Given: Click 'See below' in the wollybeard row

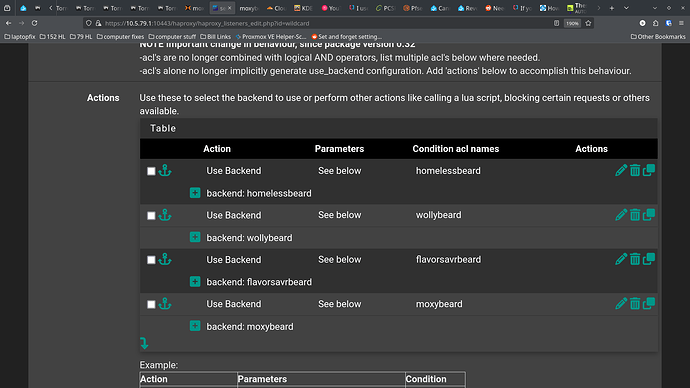Looking at the screenshot, I should [x=340, y=215].
